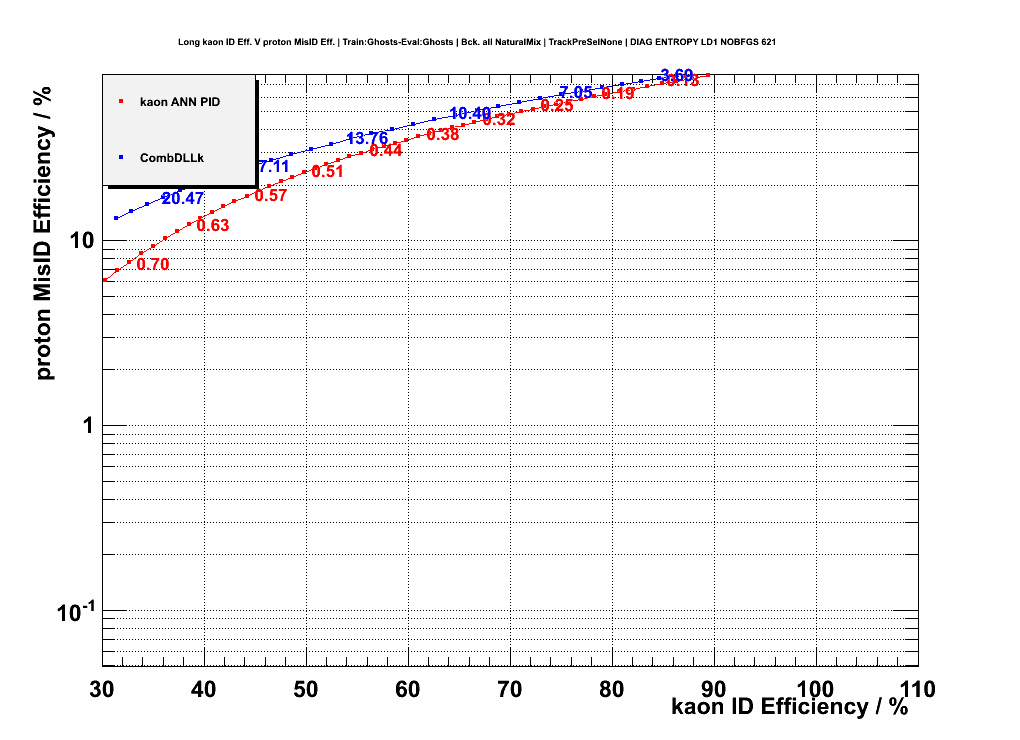Click the 'proton MisID Efficiency / %' axis title
Image resolution: width=1020 pixels, height=740 pixels.
(x=44, y=233)
